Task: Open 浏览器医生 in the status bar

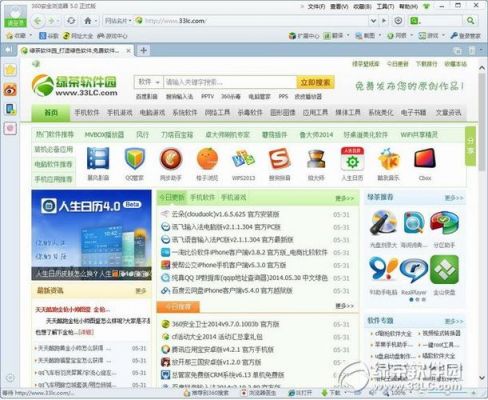Action: point(258,393)
